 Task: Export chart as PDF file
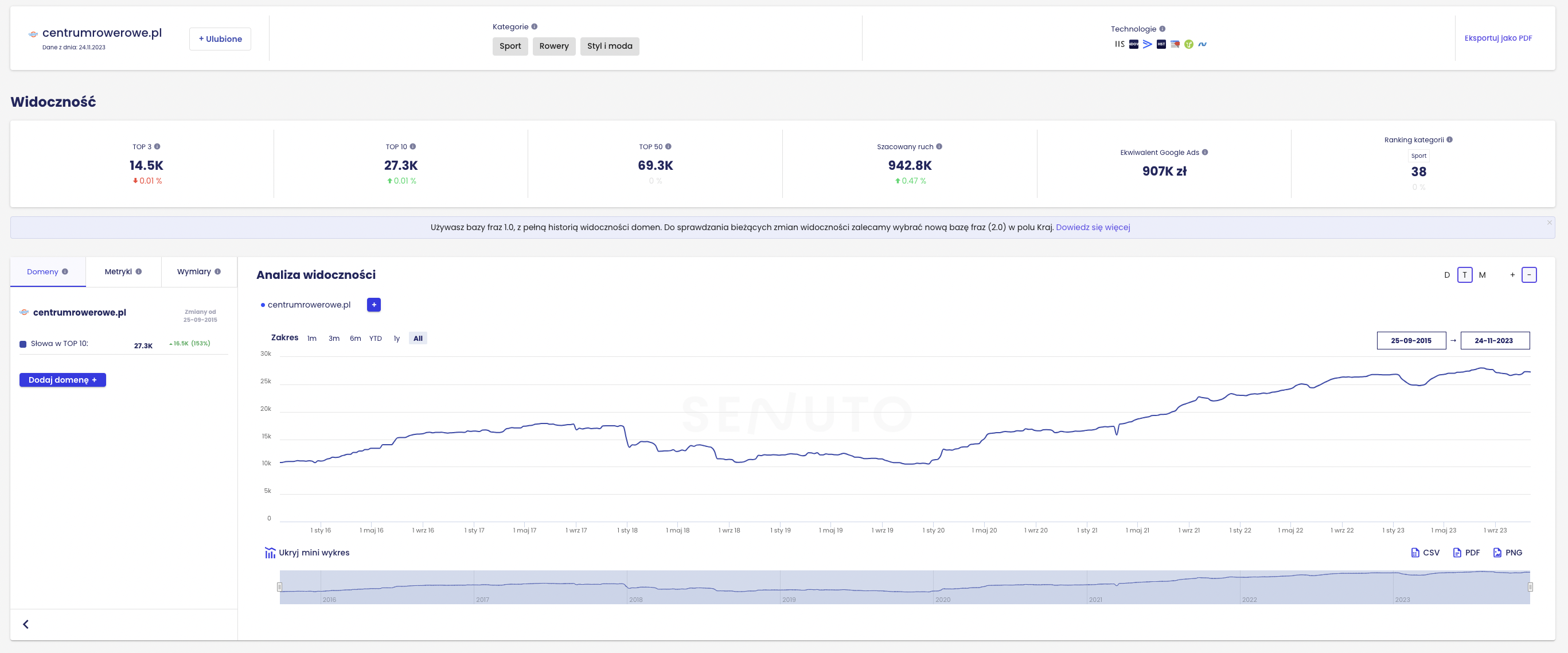click(1466, 553)
